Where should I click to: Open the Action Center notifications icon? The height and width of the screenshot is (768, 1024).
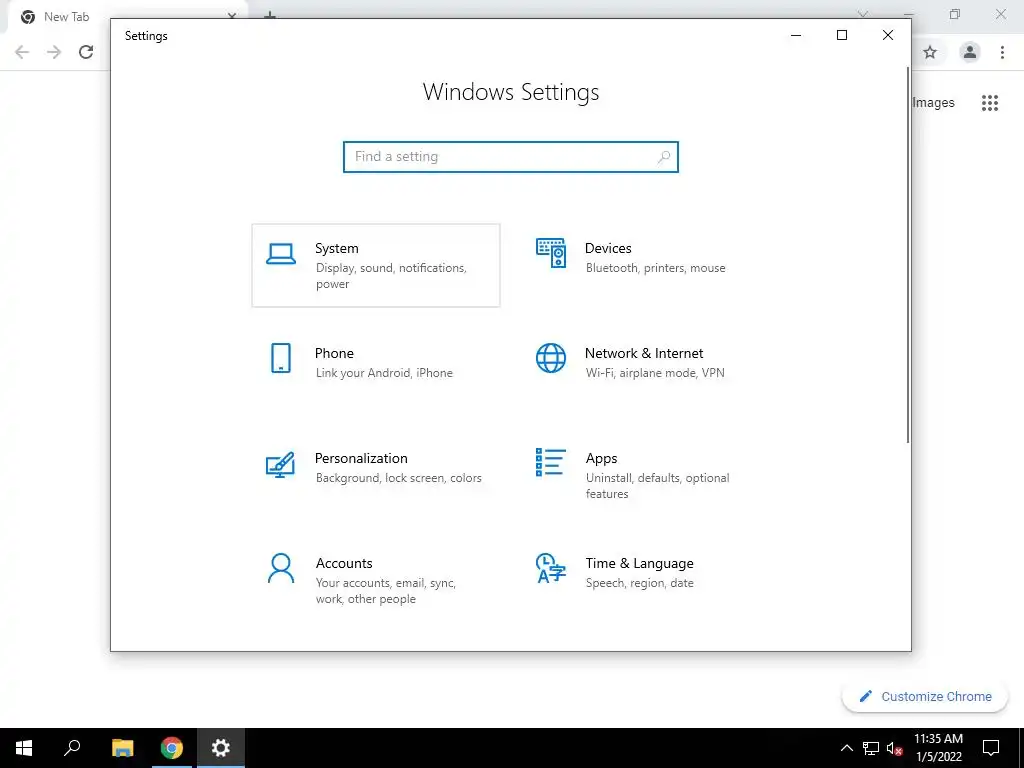(991, 748)
